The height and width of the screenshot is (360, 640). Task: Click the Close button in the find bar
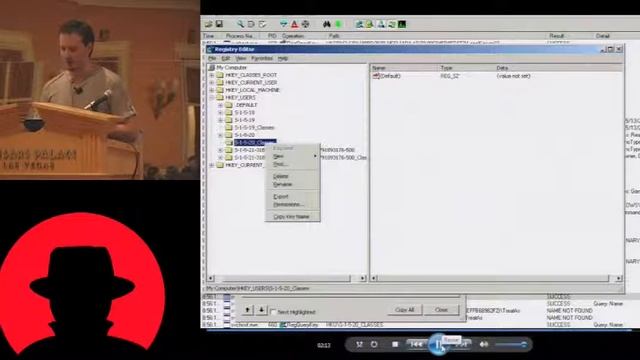click(441, 310)
